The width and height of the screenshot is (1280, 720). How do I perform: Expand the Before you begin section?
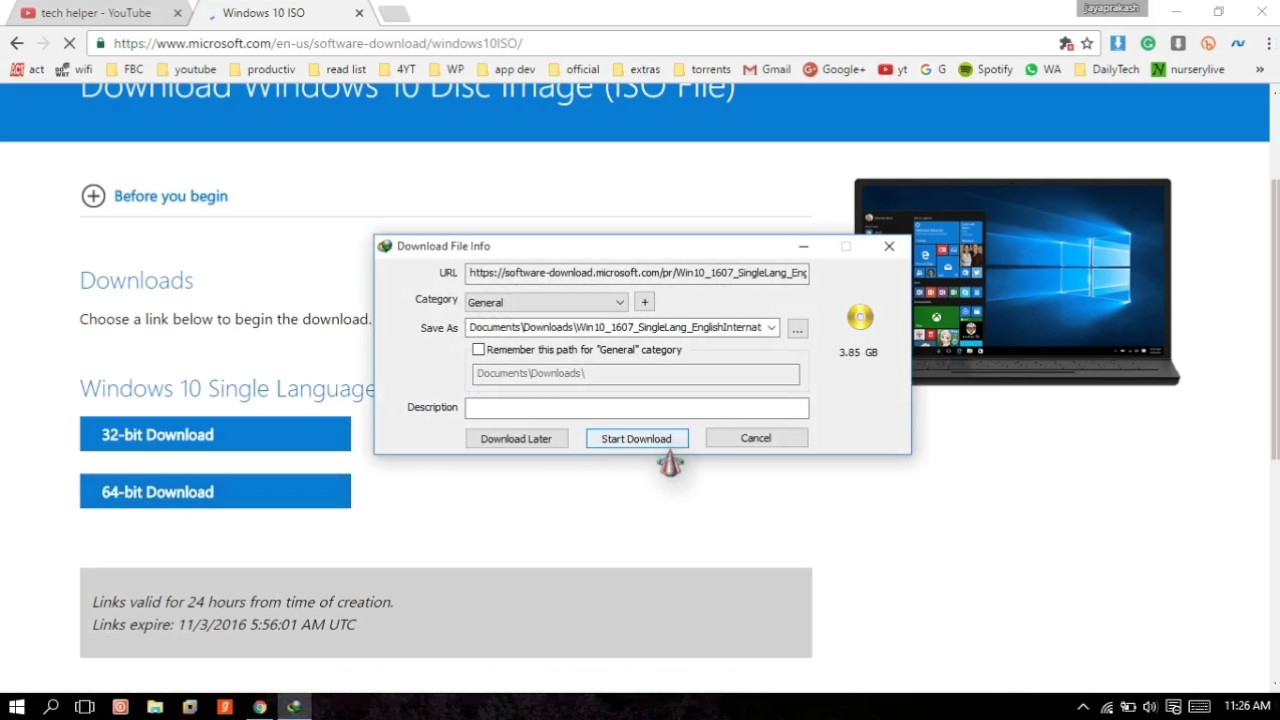coord(155,196)
